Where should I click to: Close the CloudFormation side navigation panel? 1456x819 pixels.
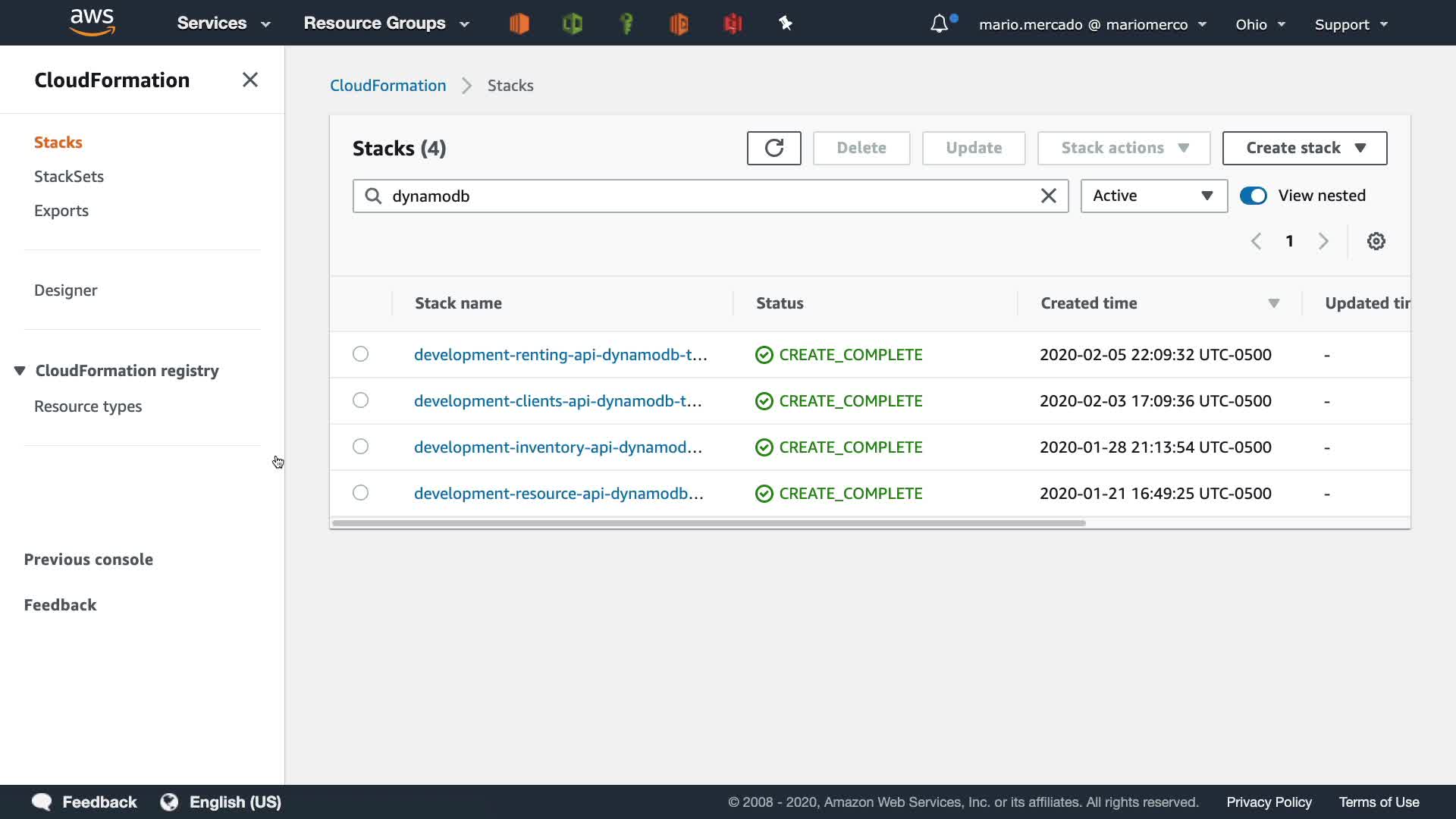(x=249, y=80)
